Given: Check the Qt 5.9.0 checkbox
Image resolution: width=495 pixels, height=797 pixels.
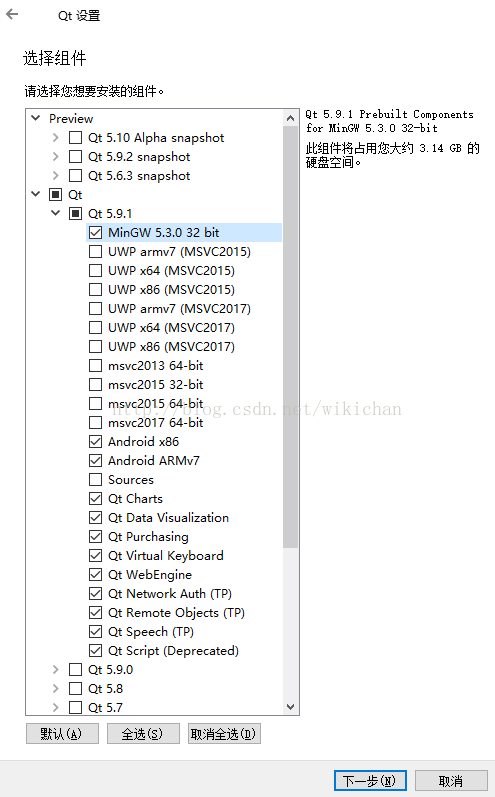Looking at the screenshot, I should (75, 669).
